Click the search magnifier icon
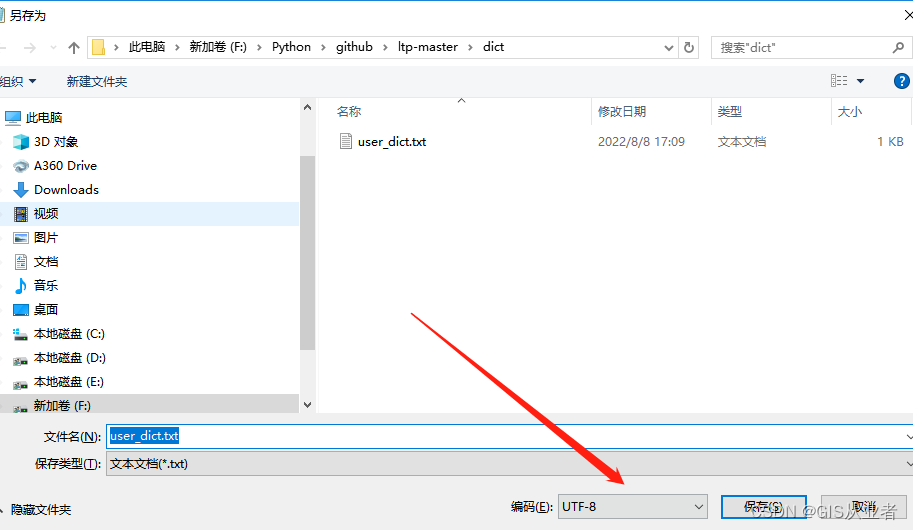This screenshot has width=913, height=530. [x=898, y=48]
